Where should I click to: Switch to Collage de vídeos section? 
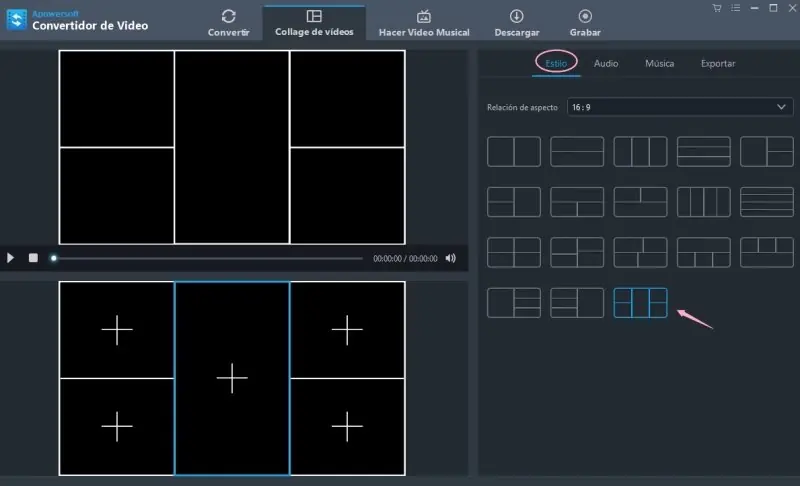[314, 22]
